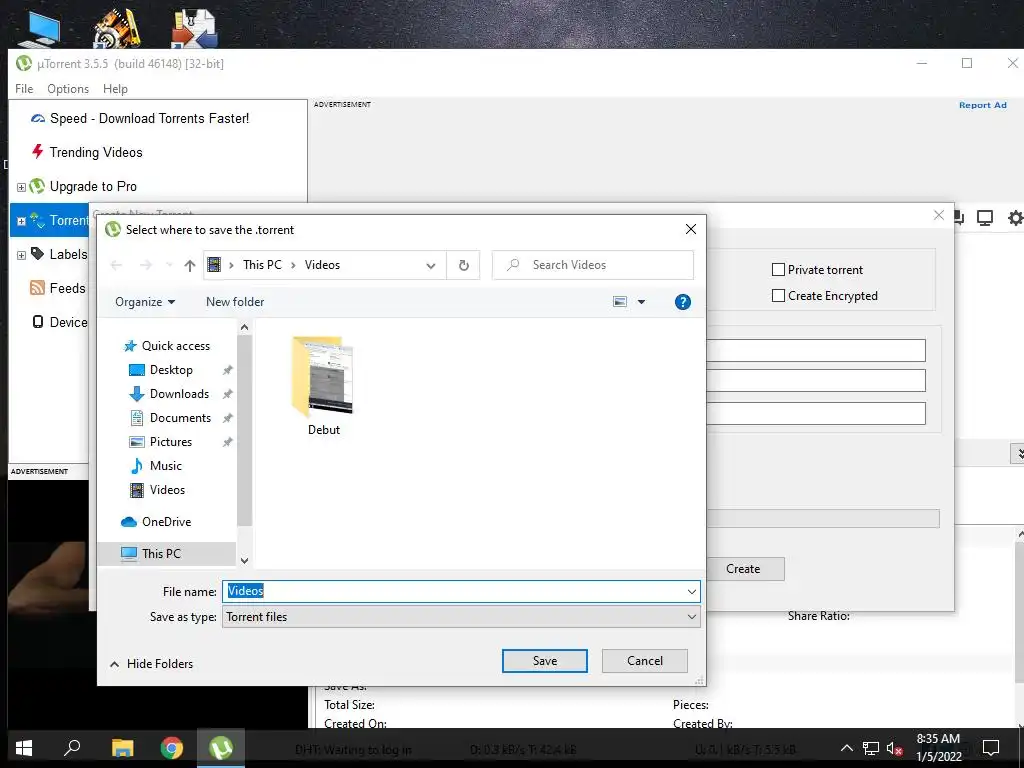Image resolution: width=1024 pixels, height=768 pixels.
Task: Open the help question mark icon
Action: (x=682, y=302)
